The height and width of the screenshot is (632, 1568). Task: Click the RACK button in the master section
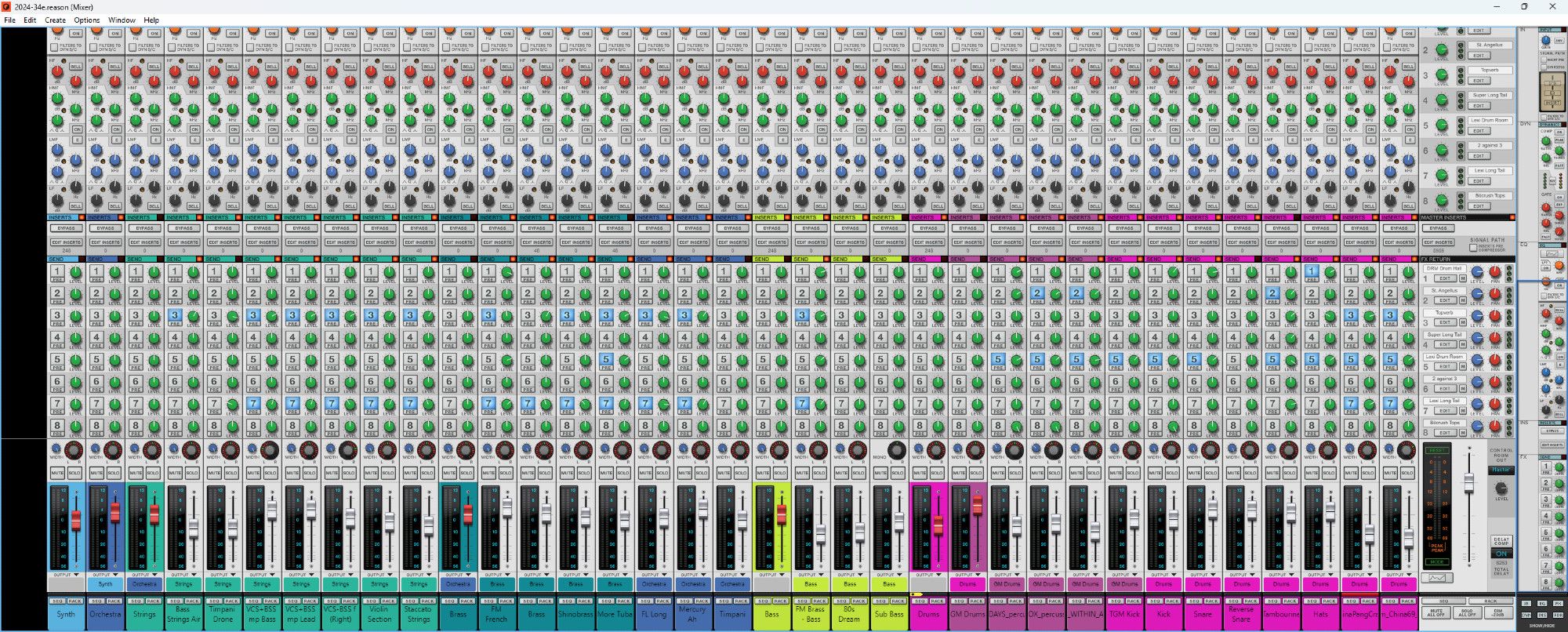point(1490,601)
